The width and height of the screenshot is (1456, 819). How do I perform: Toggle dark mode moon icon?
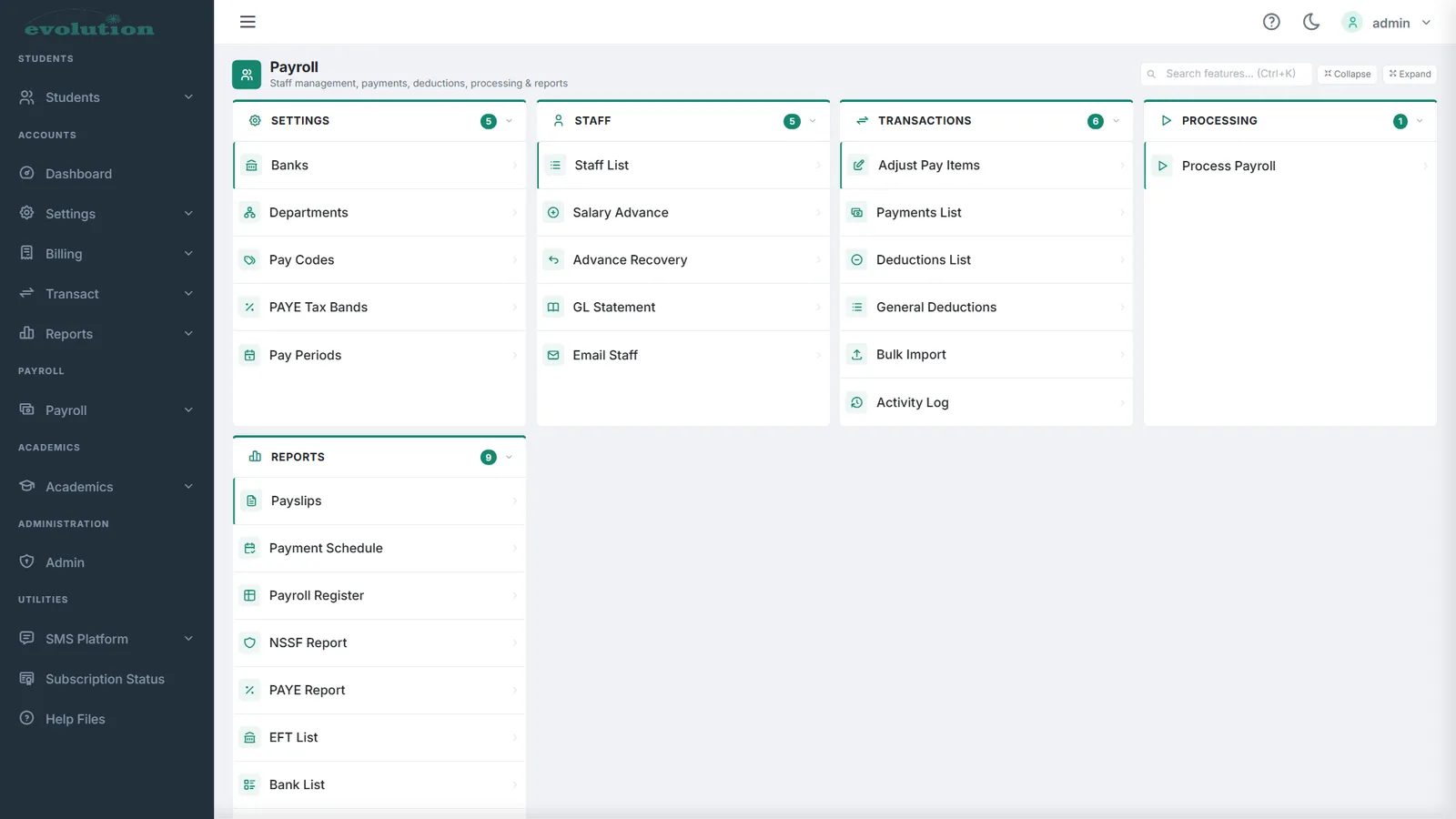(x=1311, y=22)
